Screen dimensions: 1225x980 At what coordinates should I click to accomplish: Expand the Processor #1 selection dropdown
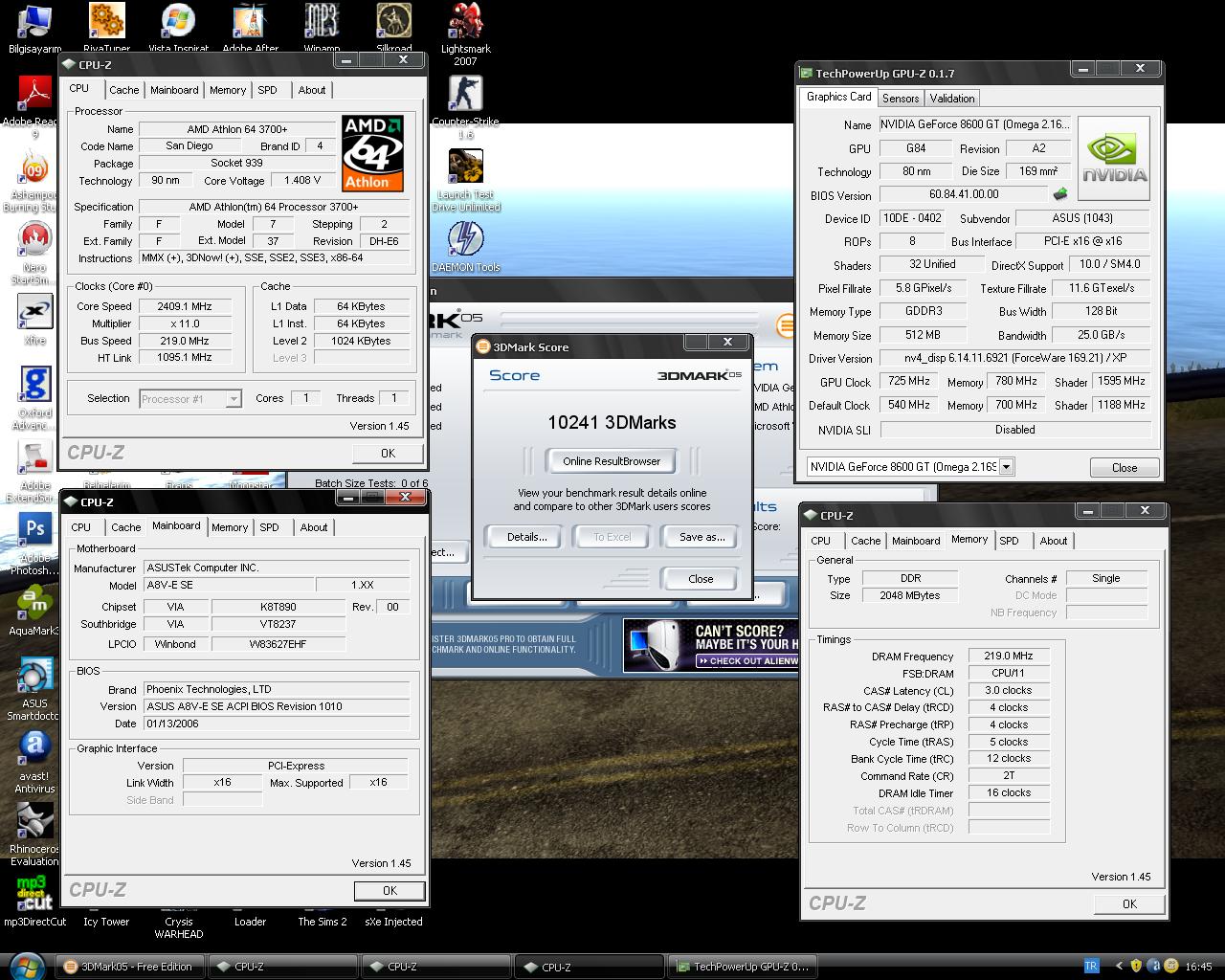coord(233,398)
